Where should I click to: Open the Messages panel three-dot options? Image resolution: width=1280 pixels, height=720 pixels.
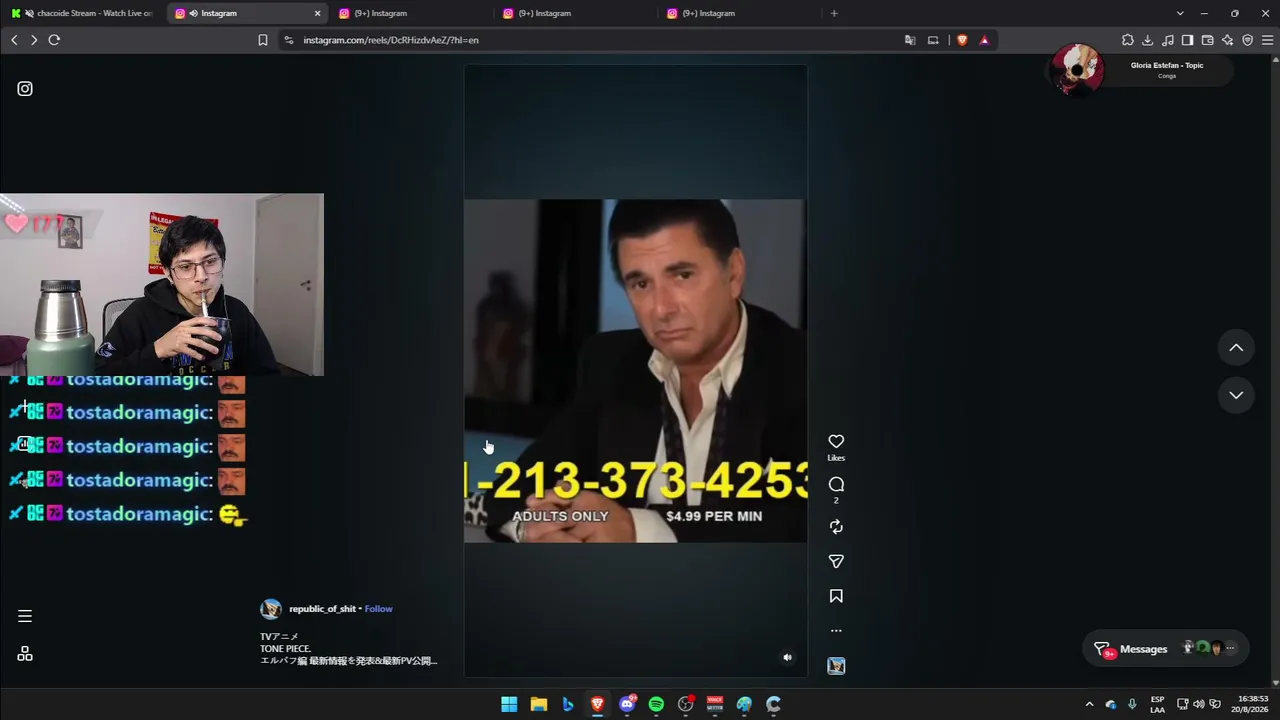point(1231,648)
